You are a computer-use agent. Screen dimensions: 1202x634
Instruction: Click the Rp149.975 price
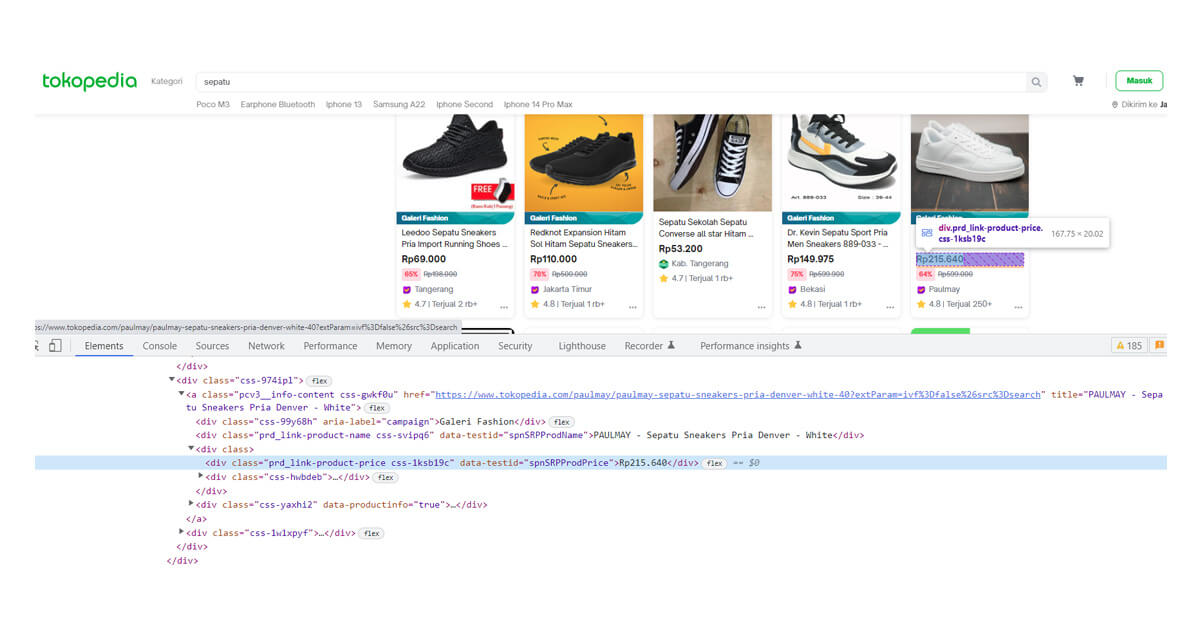tap(810, 259)
